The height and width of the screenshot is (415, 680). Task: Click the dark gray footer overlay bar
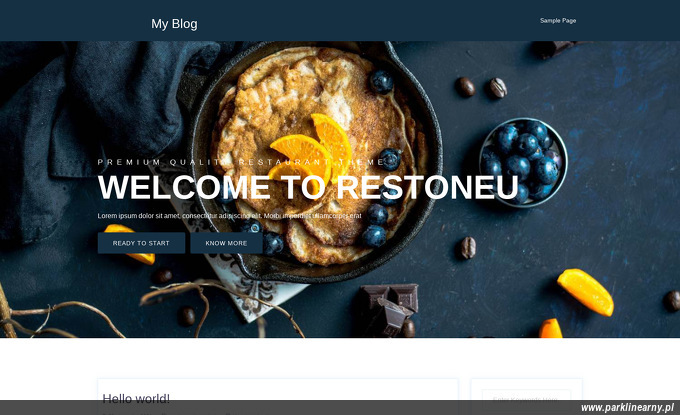(x=340, y=408)
